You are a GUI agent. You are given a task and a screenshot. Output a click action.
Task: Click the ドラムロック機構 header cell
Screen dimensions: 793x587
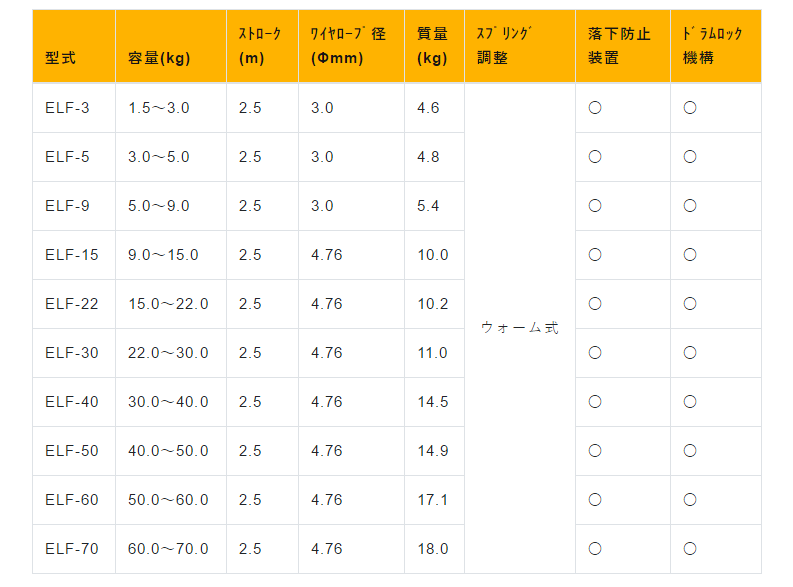(716, 46)
